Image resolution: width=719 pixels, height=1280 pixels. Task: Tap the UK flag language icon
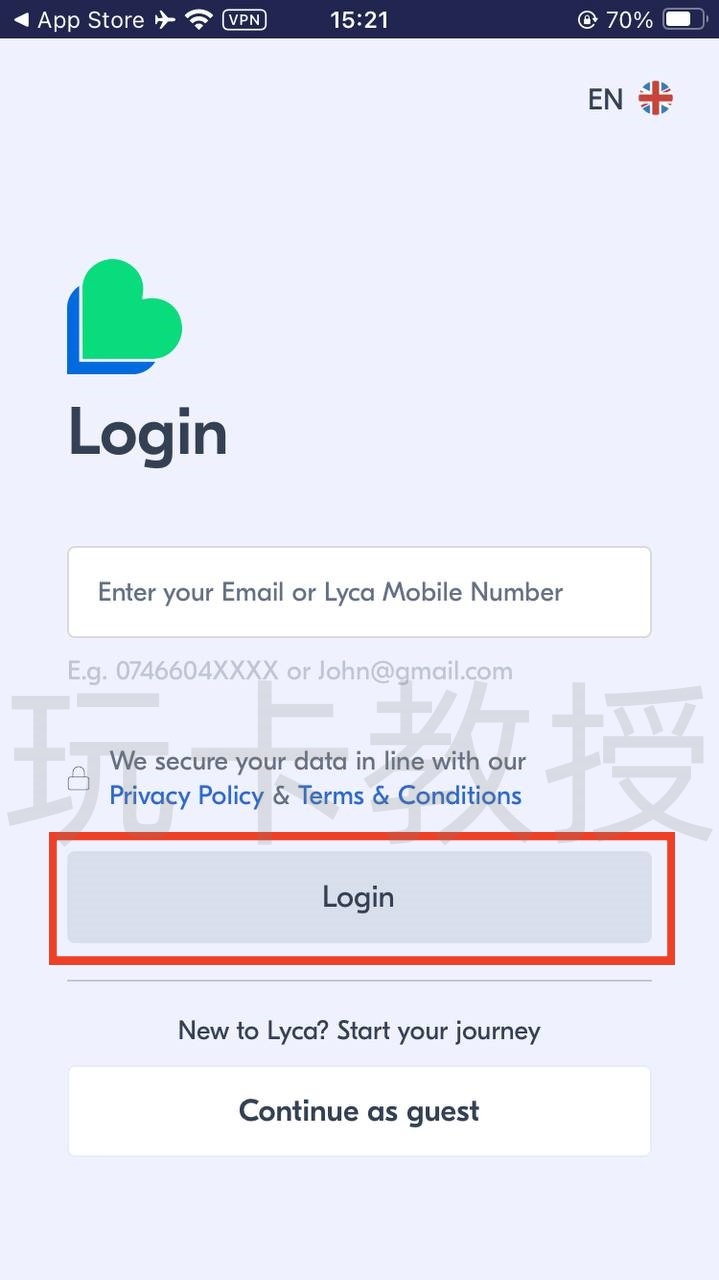656,98
